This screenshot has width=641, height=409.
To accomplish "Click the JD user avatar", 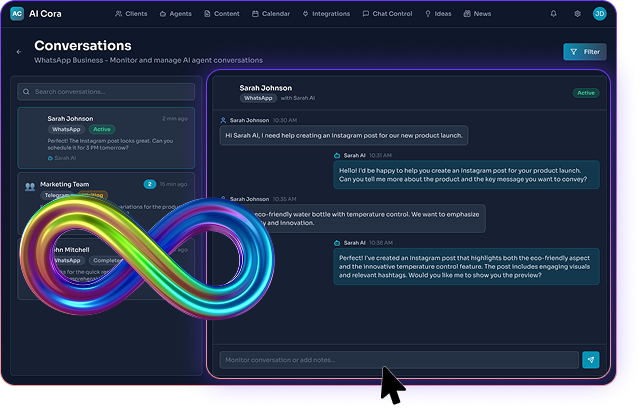I will click(599, 14).
